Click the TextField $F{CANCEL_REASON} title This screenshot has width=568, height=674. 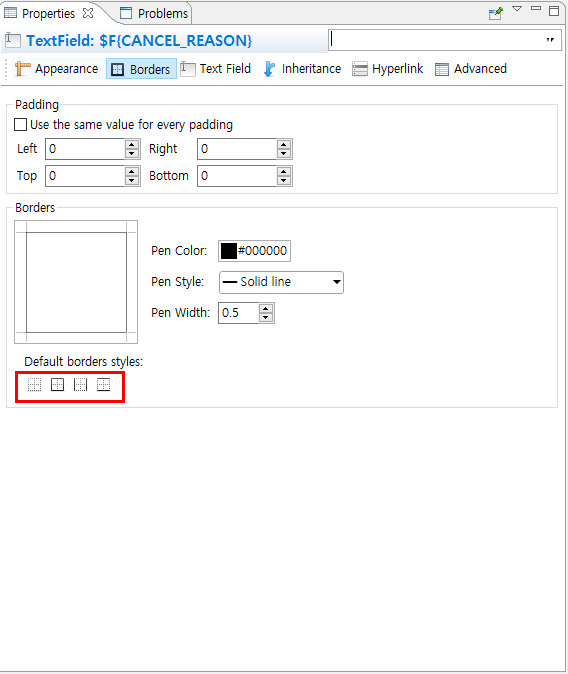[139, 40]
